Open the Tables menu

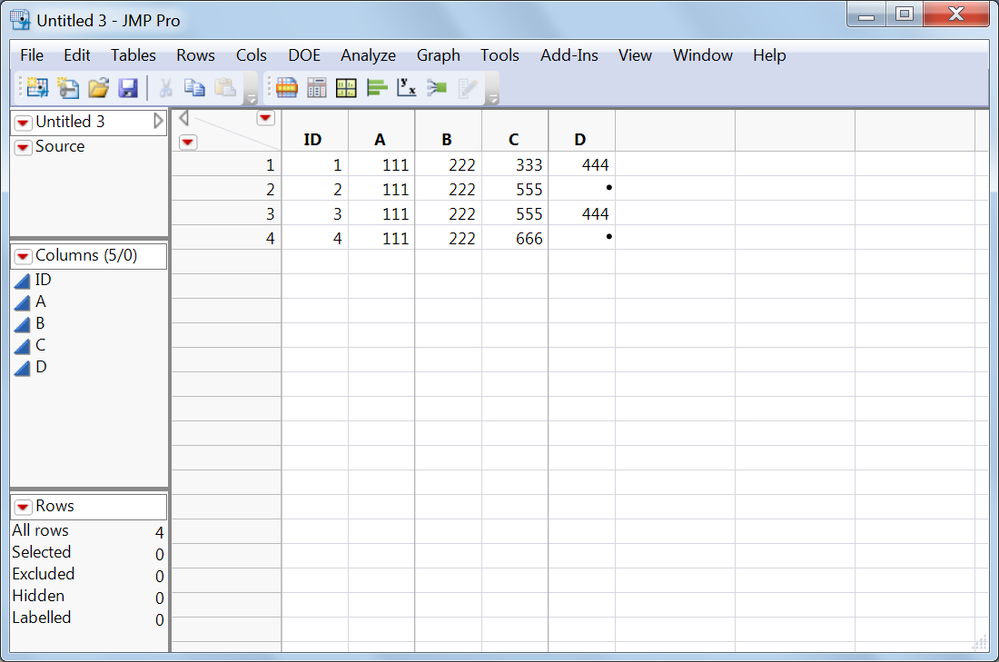tap(133, 55)
